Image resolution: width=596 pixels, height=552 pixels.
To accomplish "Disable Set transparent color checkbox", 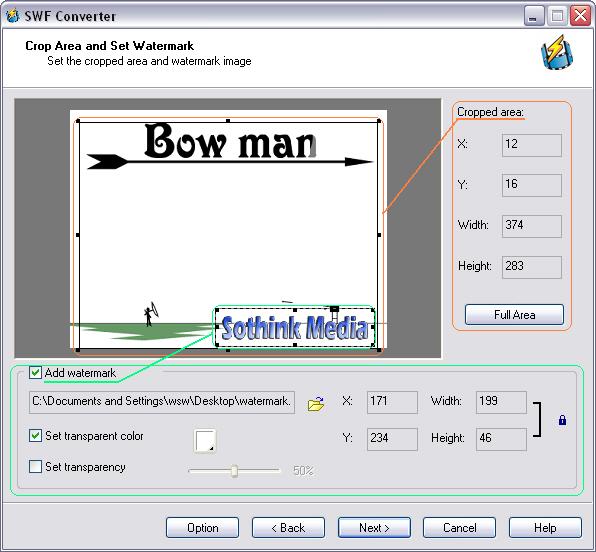I will 35,435.
